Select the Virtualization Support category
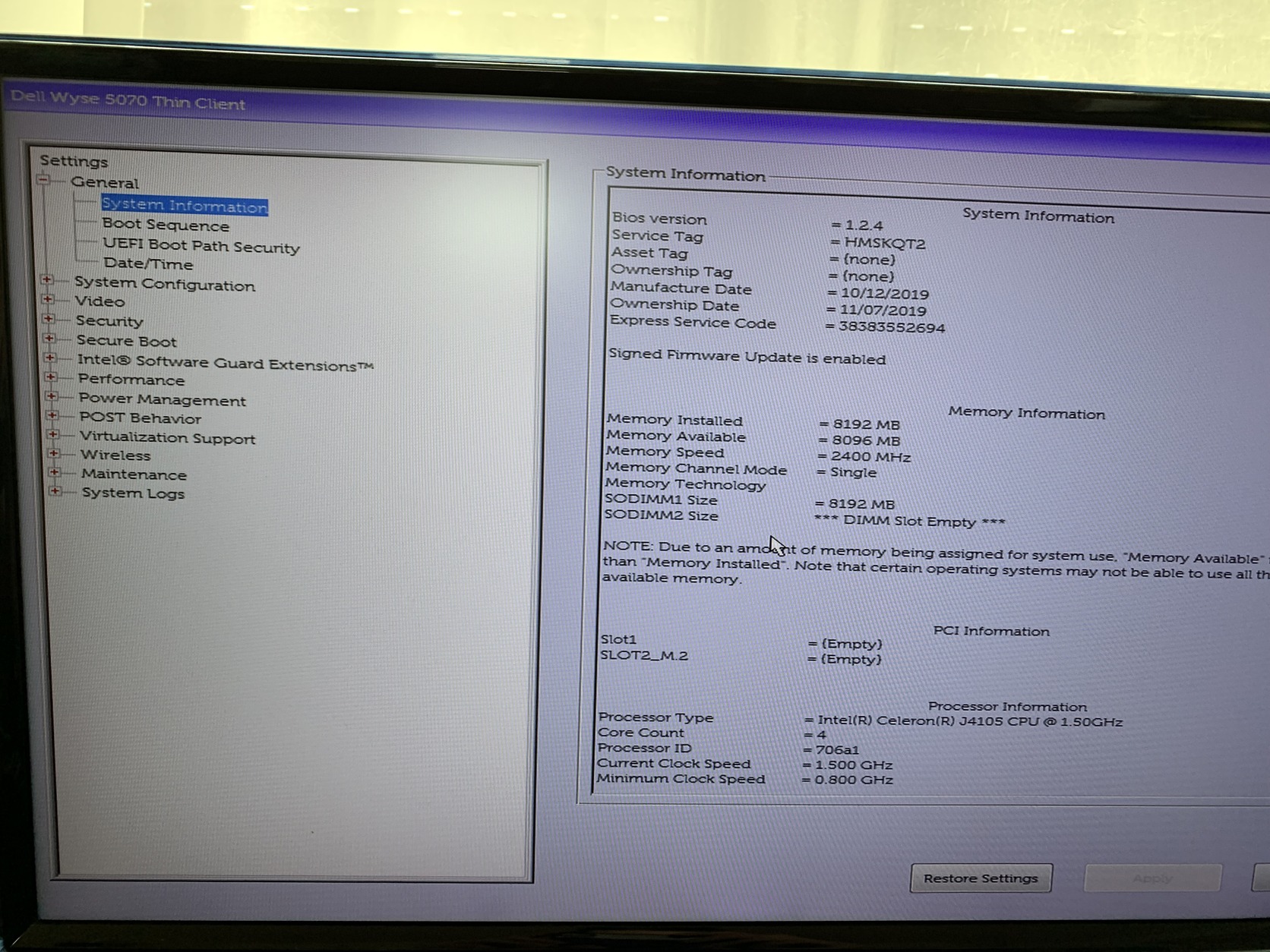This screenshot has height=952, width=1270. point(168,438)
